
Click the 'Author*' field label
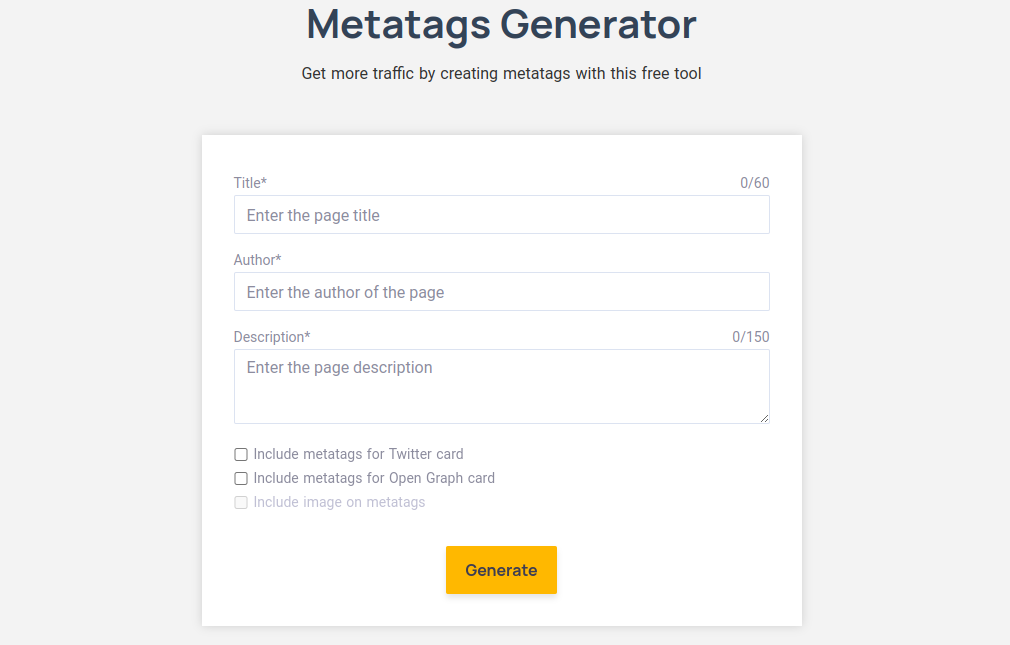(x=257, y=260)
